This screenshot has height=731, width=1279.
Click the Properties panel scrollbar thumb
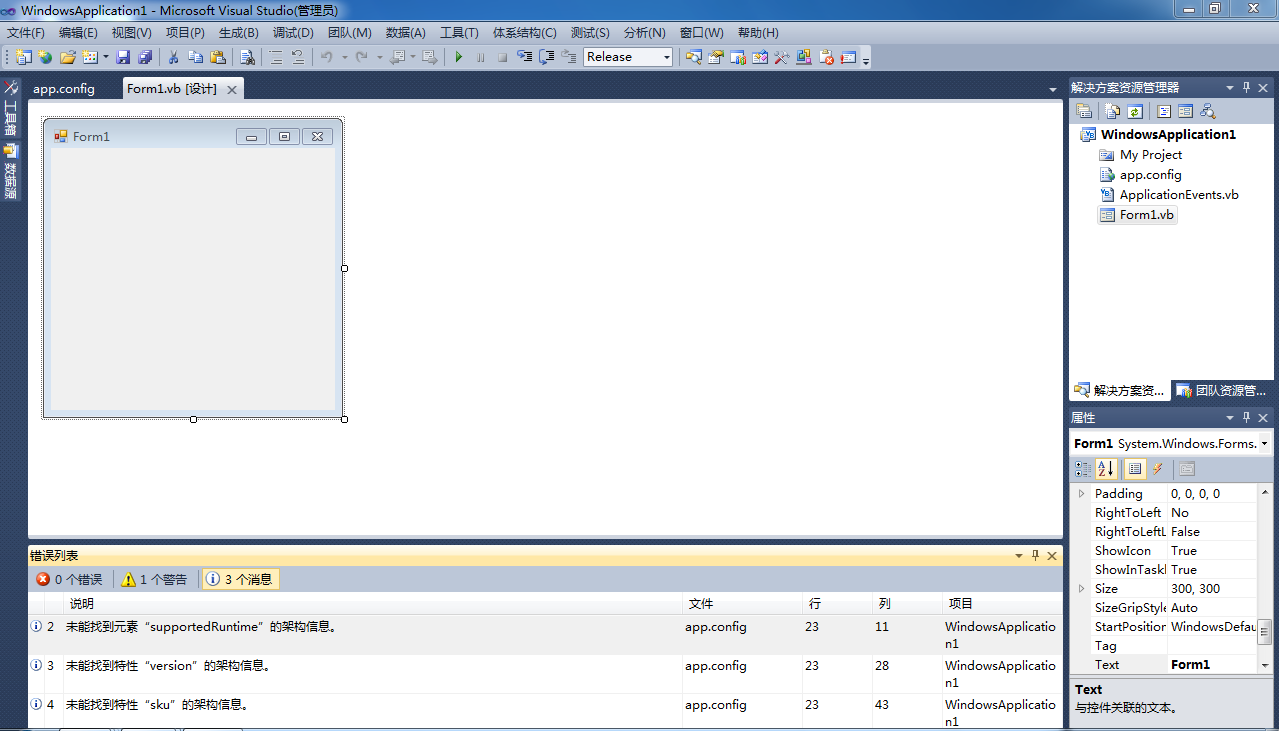coord(1265,632)
